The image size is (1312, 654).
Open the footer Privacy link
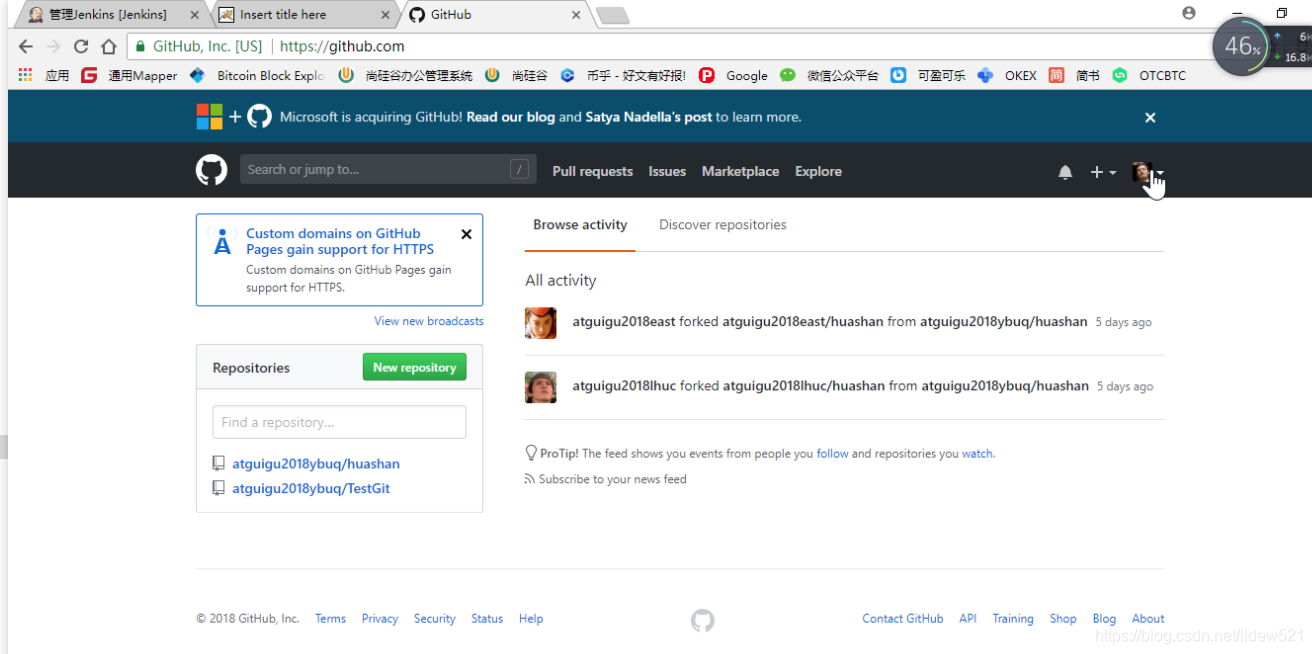click(380, 618)
